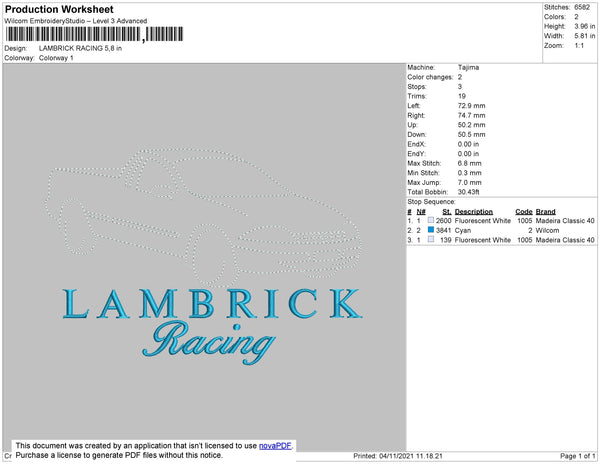The width and height of the screenshot is (600, 464).
Task: Select the design name 'LAMBRICK RACING 5,8 in'
Action: (x=80, y=48)
